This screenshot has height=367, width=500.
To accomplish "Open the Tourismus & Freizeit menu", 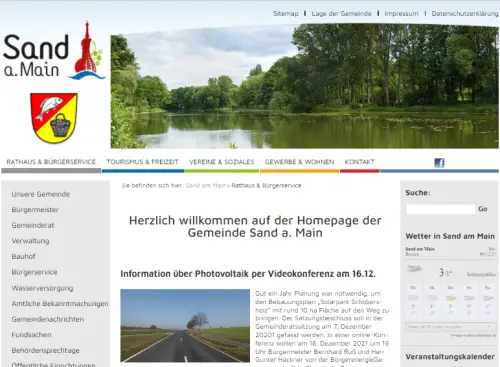I will (x=142, y=162).
